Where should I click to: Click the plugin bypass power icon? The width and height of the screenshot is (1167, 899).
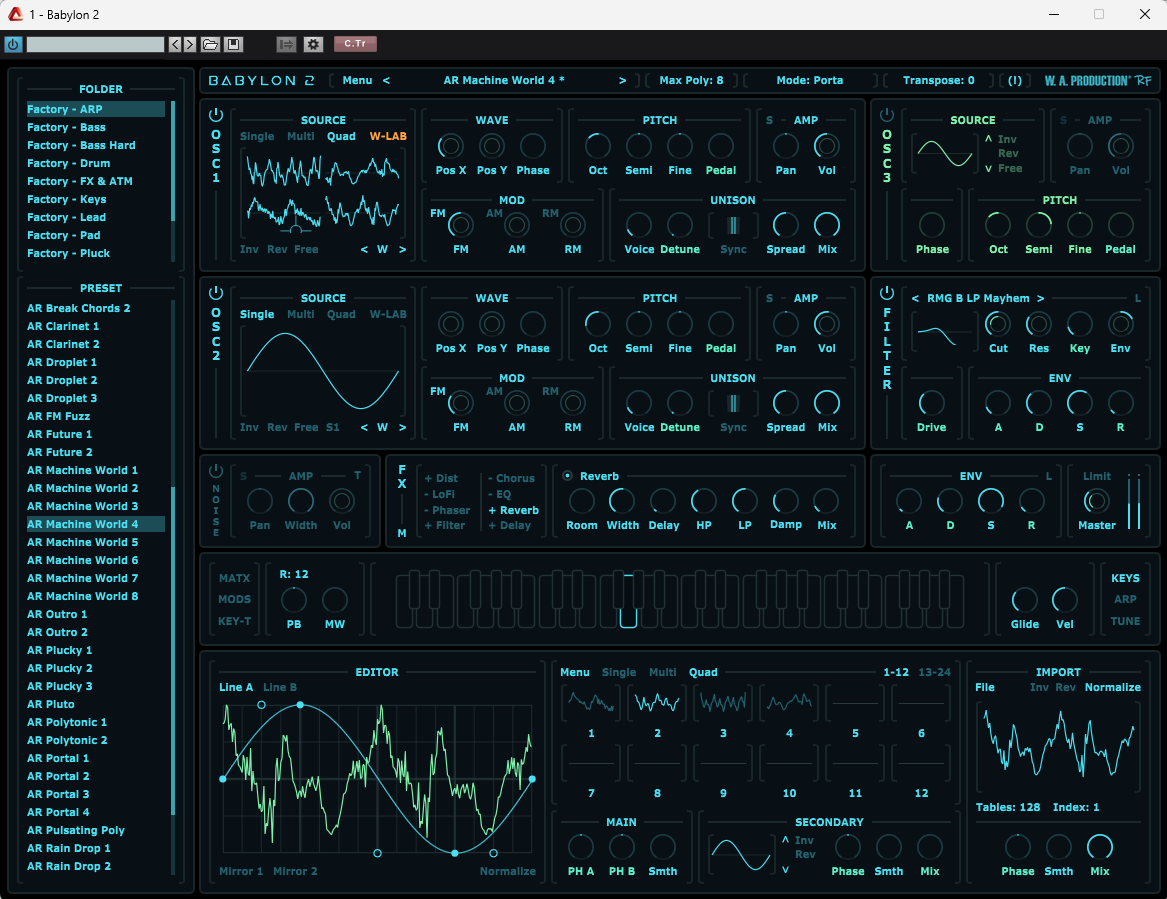click(x=13, y=44)
